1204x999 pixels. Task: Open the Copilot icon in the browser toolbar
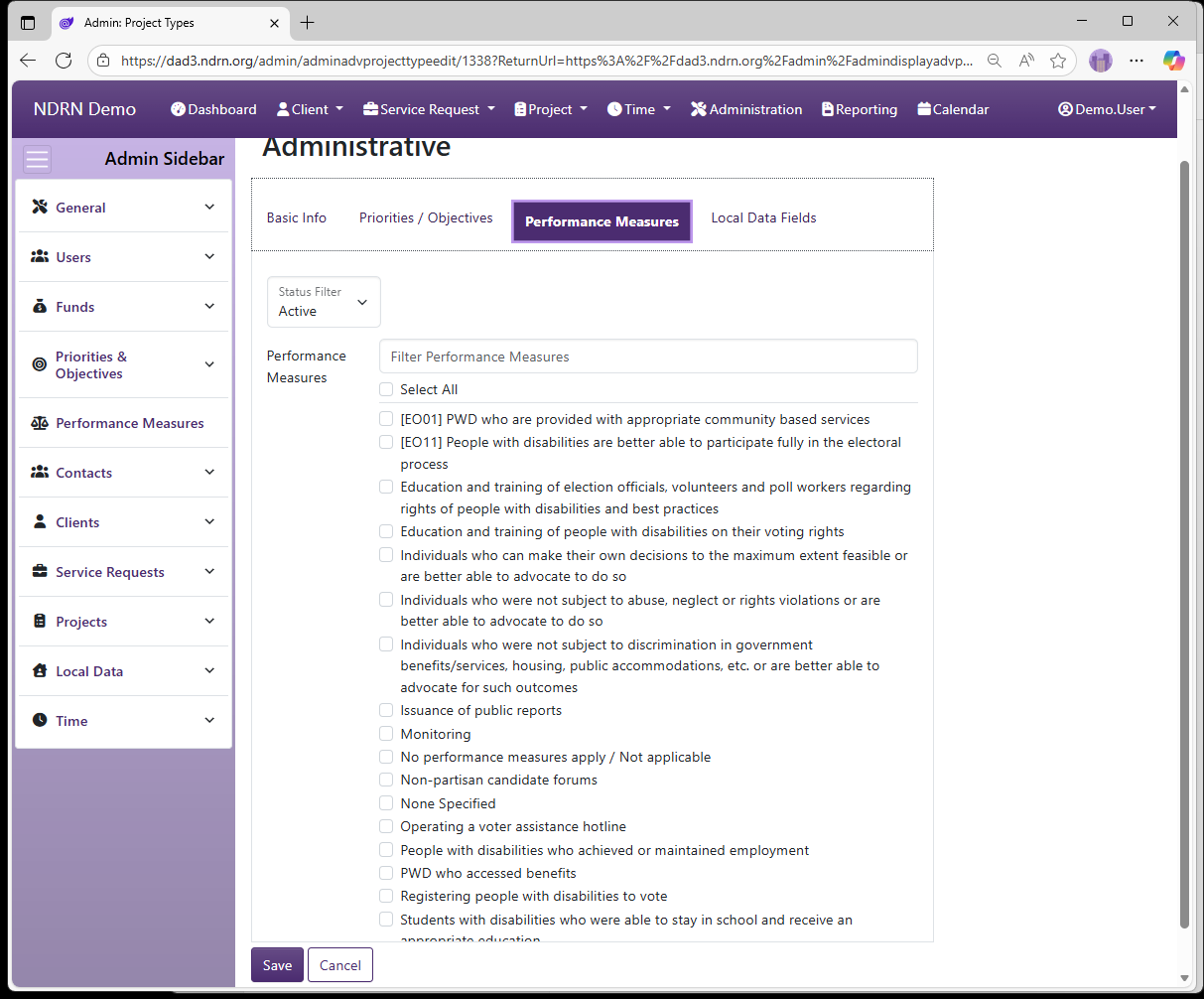1174,61
